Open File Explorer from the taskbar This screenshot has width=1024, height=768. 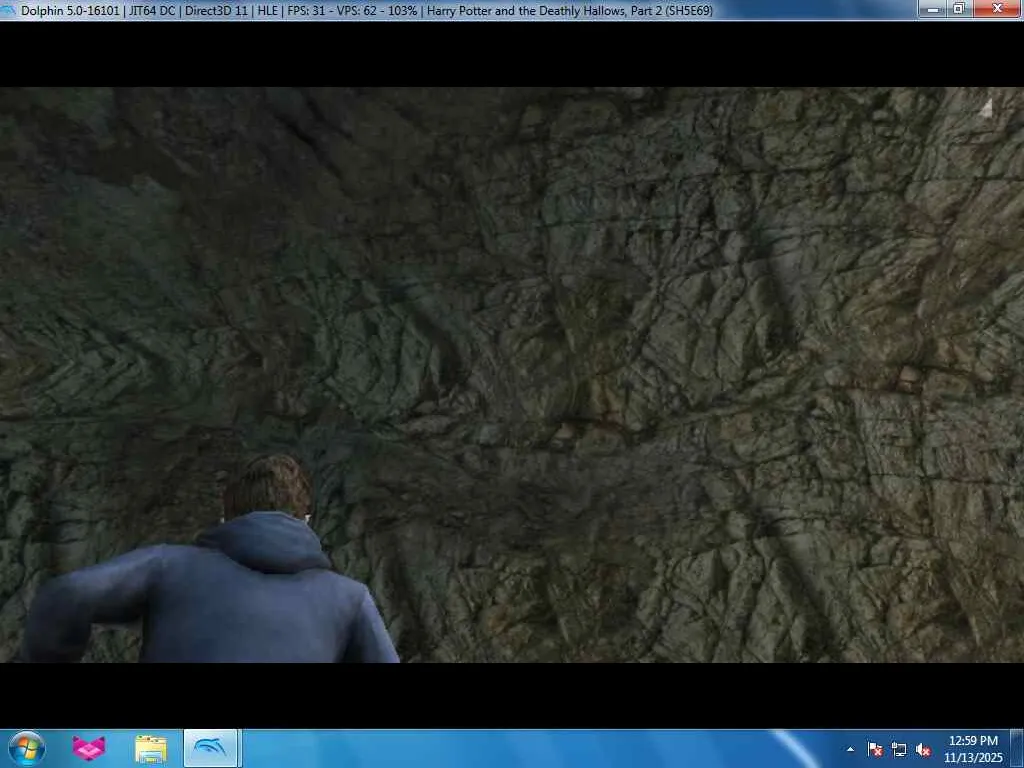pyautogui.click(x=151, y=749)
